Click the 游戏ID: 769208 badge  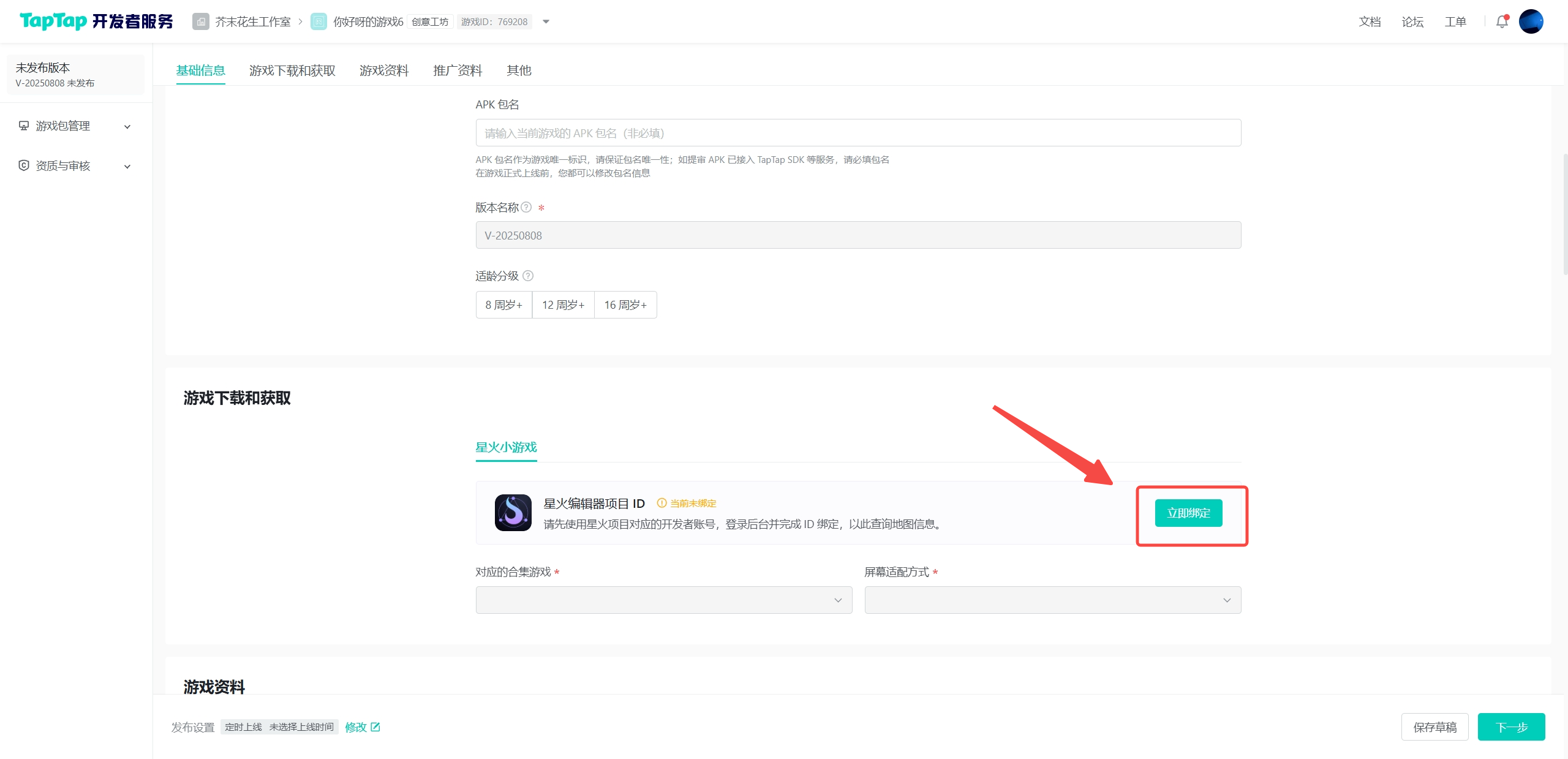[x=494, y=22]
